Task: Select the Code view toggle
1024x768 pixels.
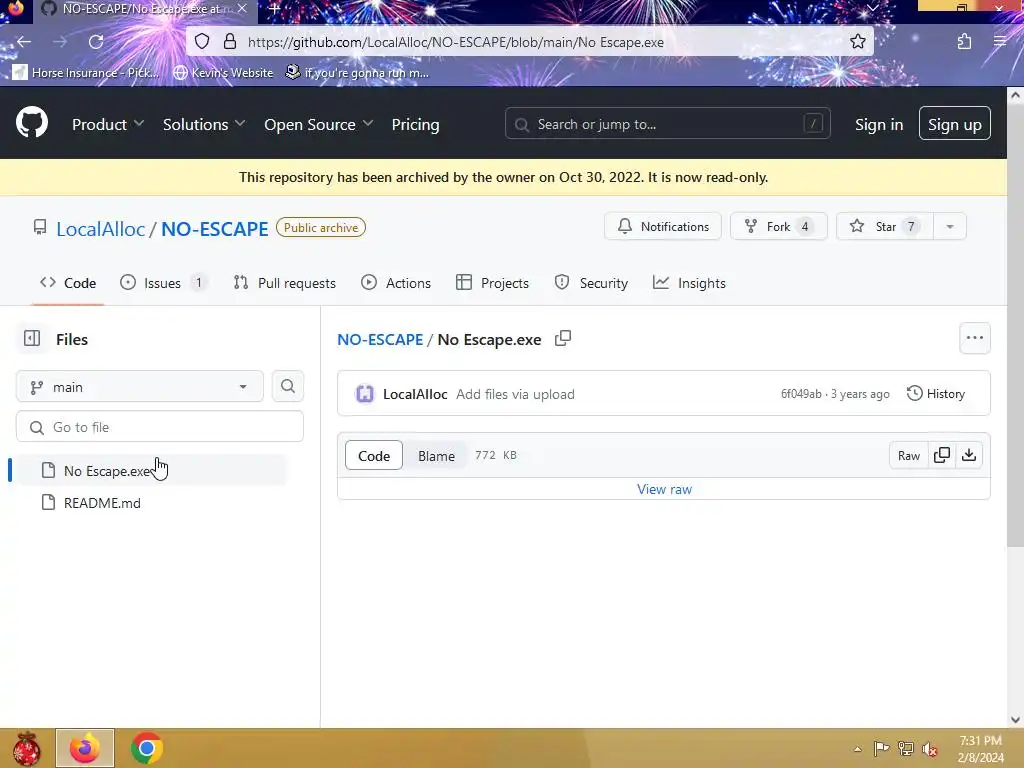Action: click(374, 456)
